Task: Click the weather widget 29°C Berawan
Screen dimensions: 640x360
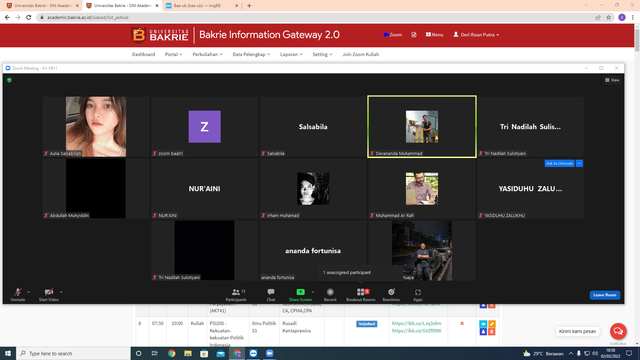Action: 543,353
